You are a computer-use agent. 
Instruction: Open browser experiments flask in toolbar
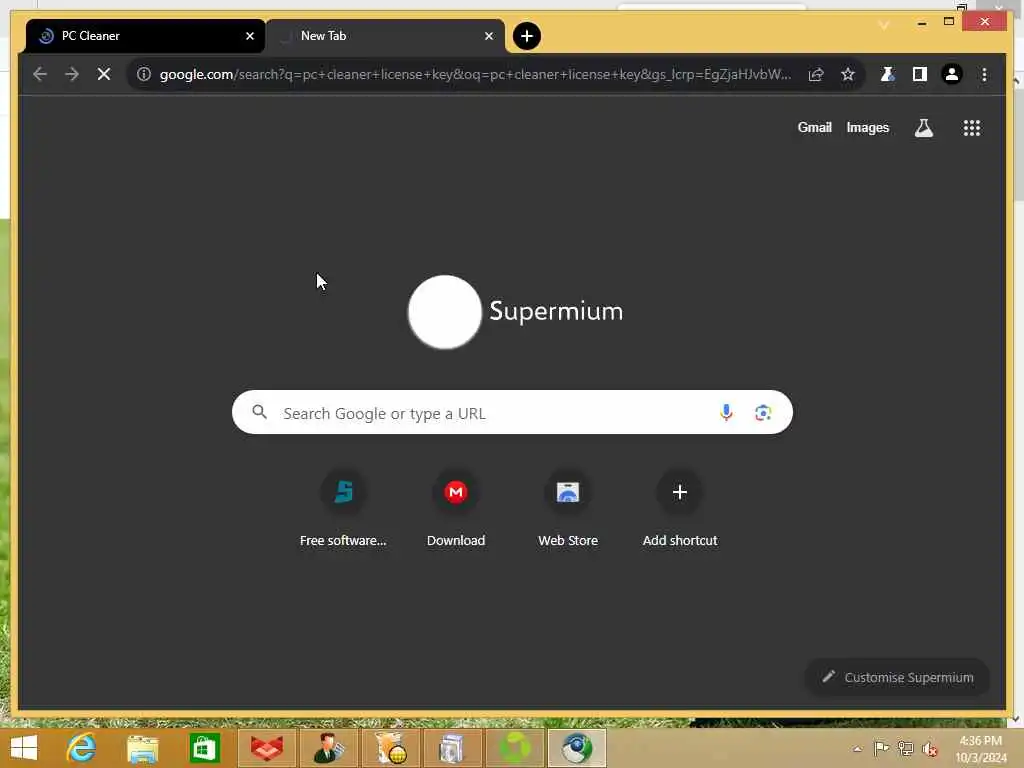pos(888,74)
